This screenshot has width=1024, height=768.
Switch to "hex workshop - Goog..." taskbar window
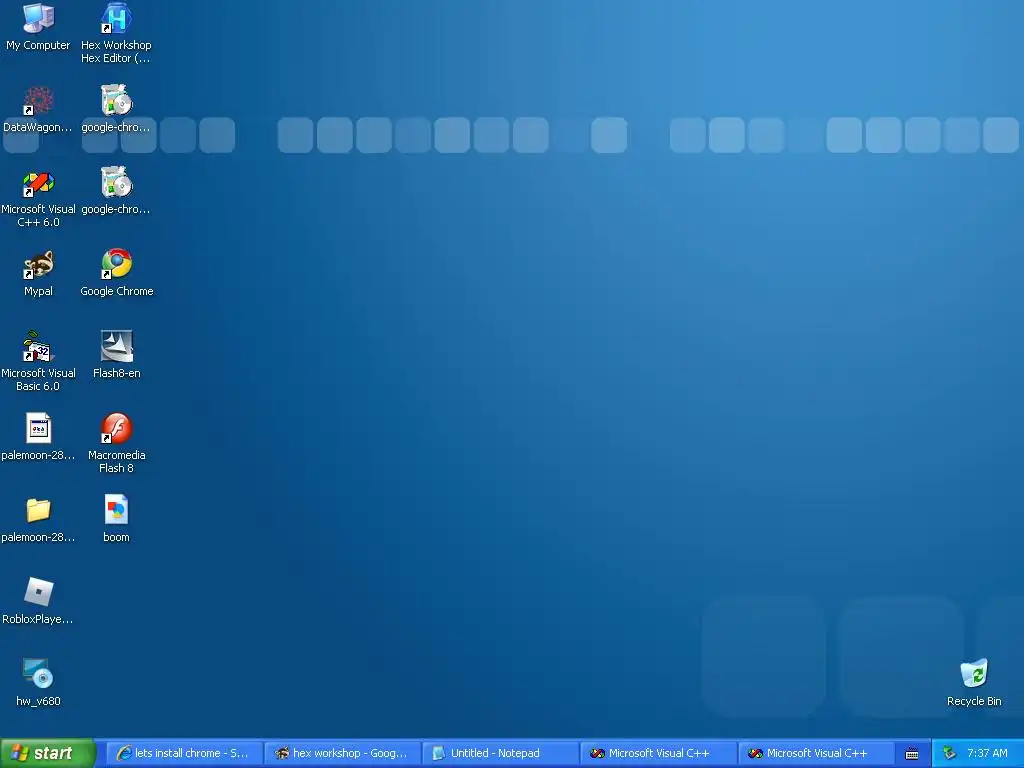click(342, 753)
